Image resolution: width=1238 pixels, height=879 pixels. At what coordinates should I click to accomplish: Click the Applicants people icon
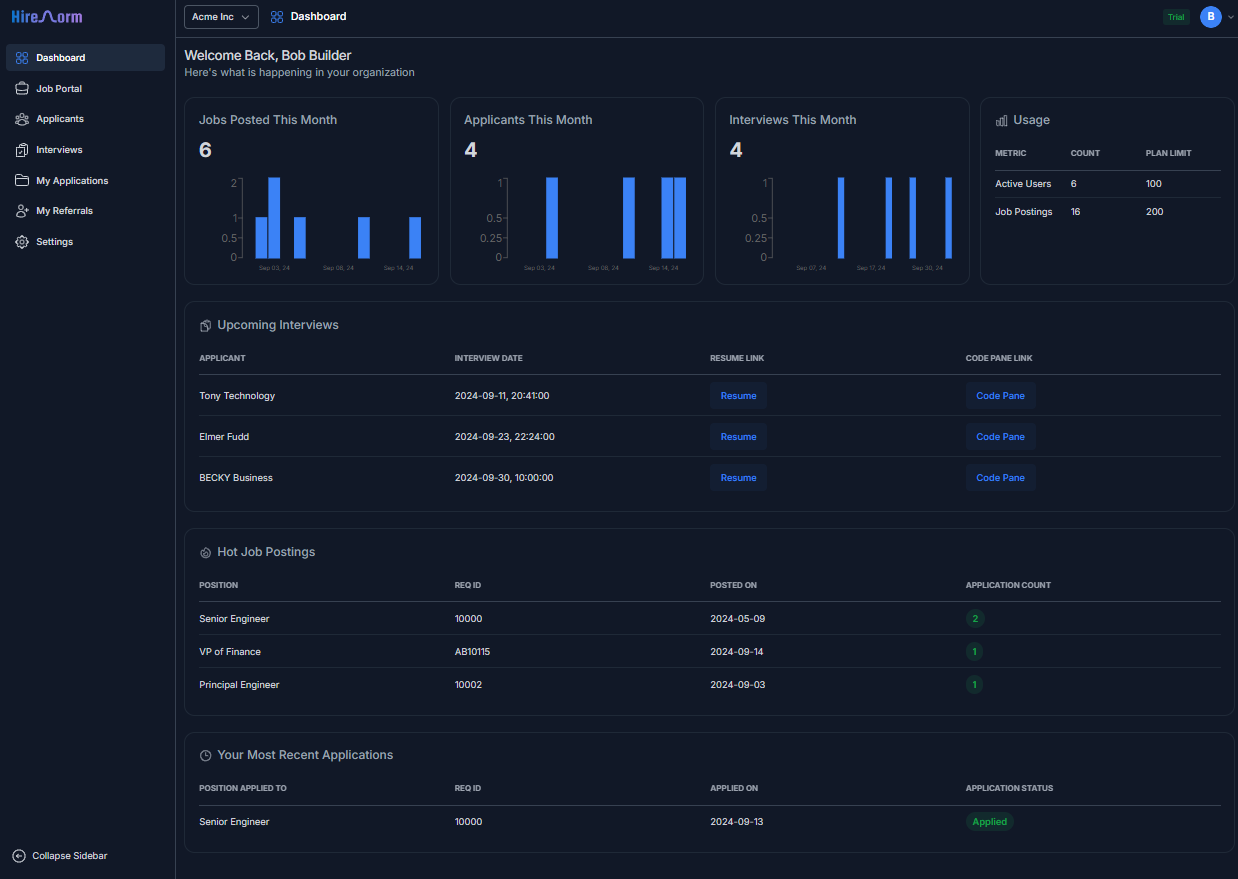[22, 119]
